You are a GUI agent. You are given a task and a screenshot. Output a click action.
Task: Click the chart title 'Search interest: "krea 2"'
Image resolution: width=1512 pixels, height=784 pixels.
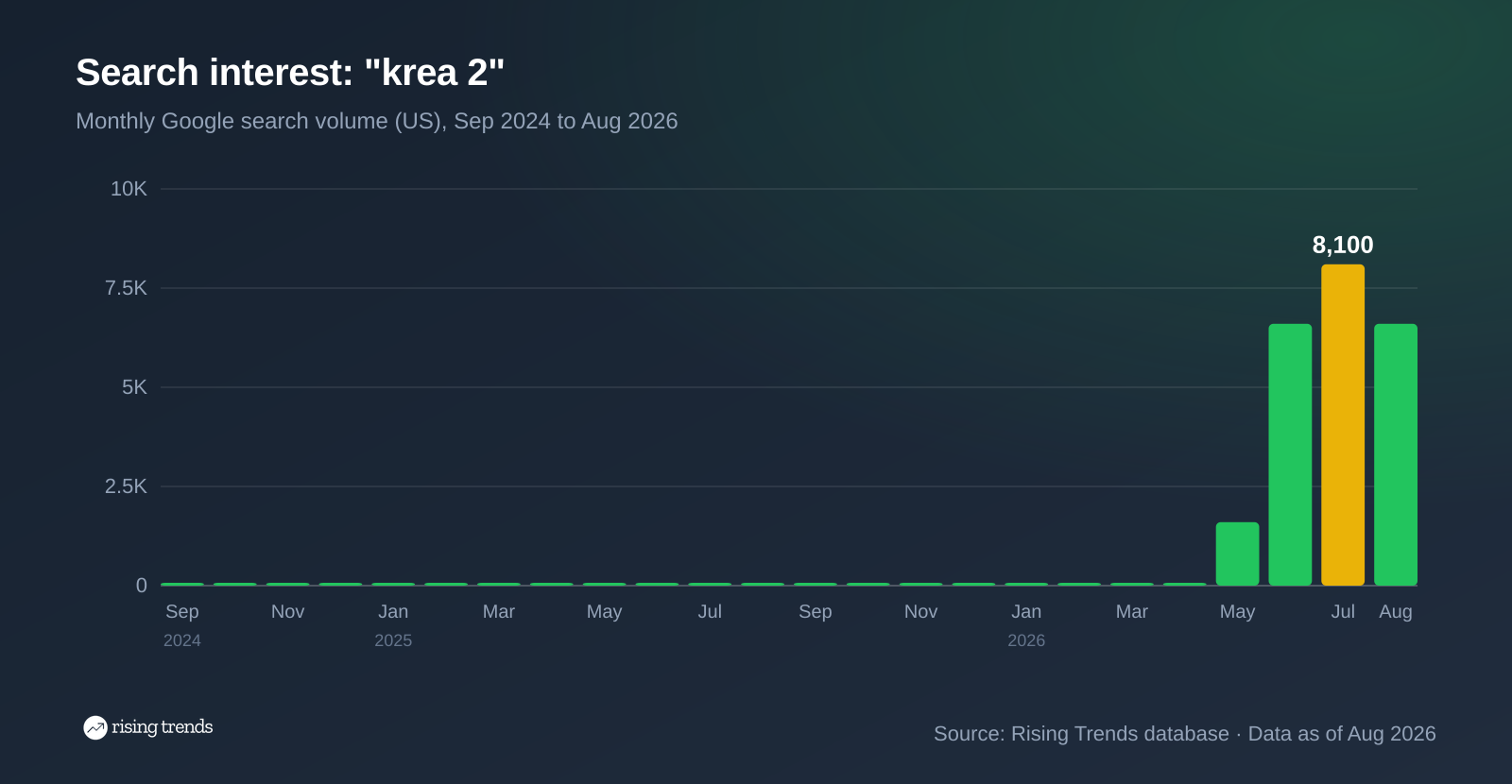[290, 73]
